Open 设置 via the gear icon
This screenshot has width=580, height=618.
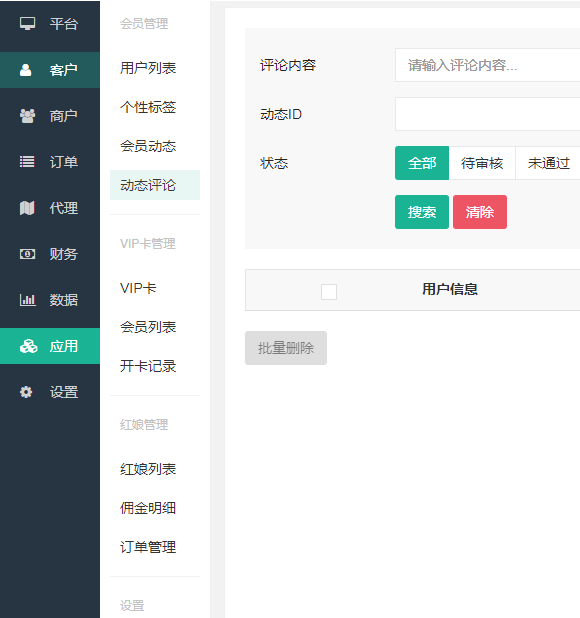coord(26,392)
